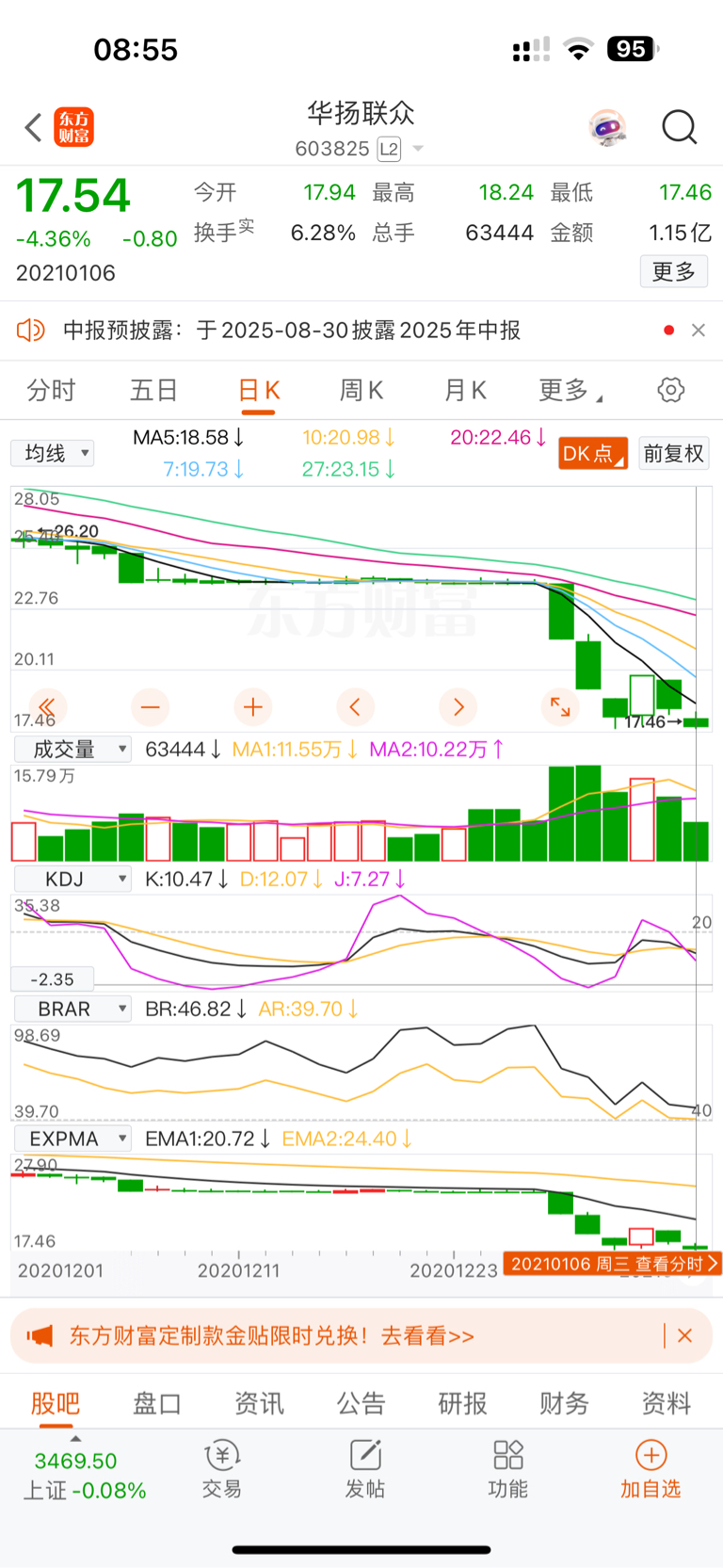723x1568 pixels.
Task: Select the 日K chart tab
Action: (x=259, y=390)
